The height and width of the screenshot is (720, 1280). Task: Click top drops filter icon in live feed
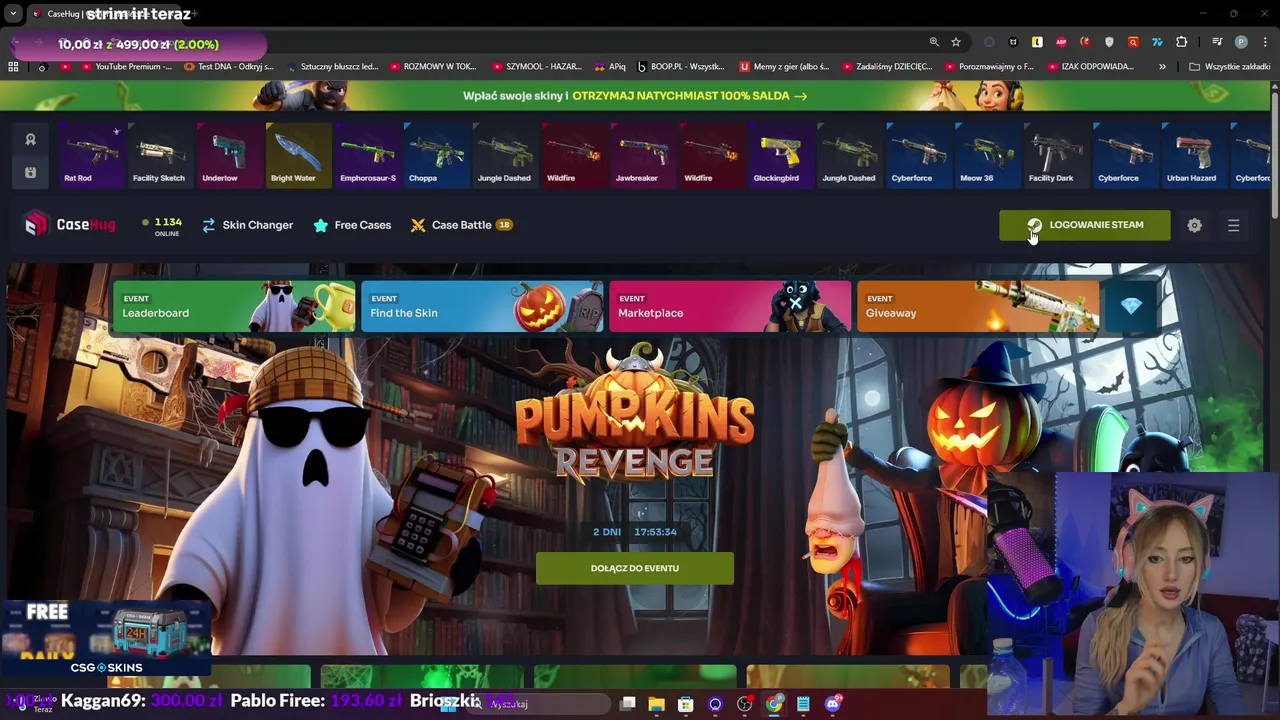point(30,140)
